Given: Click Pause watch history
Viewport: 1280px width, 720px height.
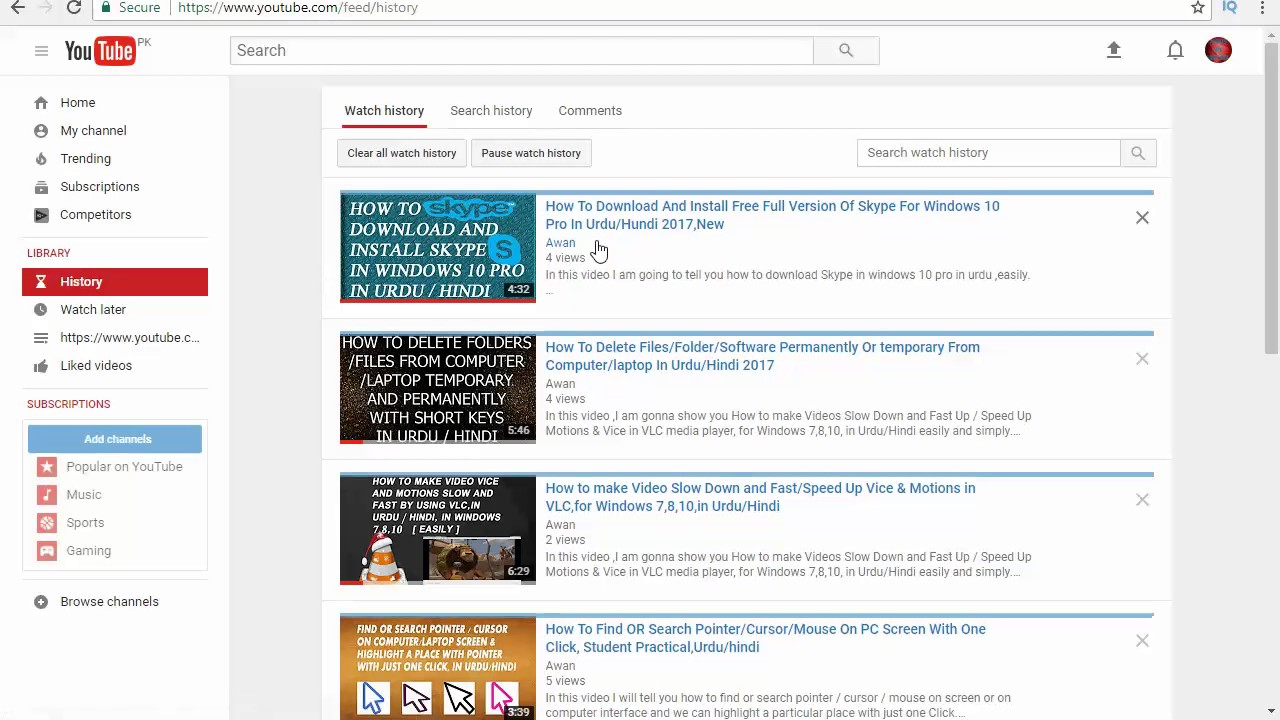Looking at the screenshot, I should click(531, 153).
